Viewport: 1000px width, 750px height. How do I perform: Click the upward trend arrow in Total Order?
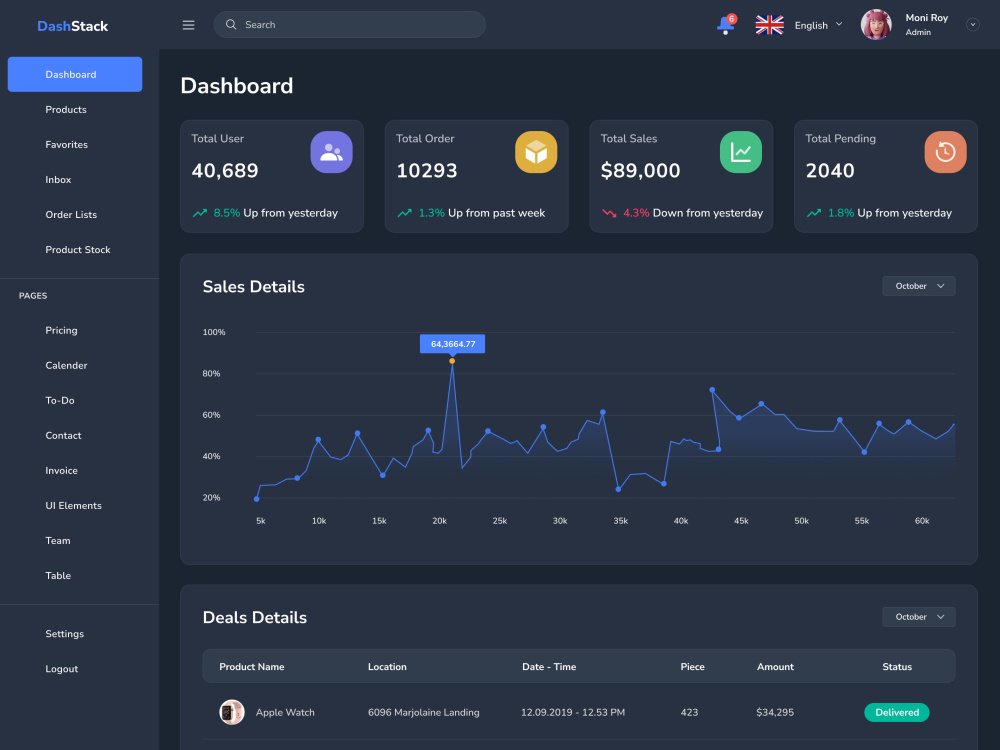404,213
